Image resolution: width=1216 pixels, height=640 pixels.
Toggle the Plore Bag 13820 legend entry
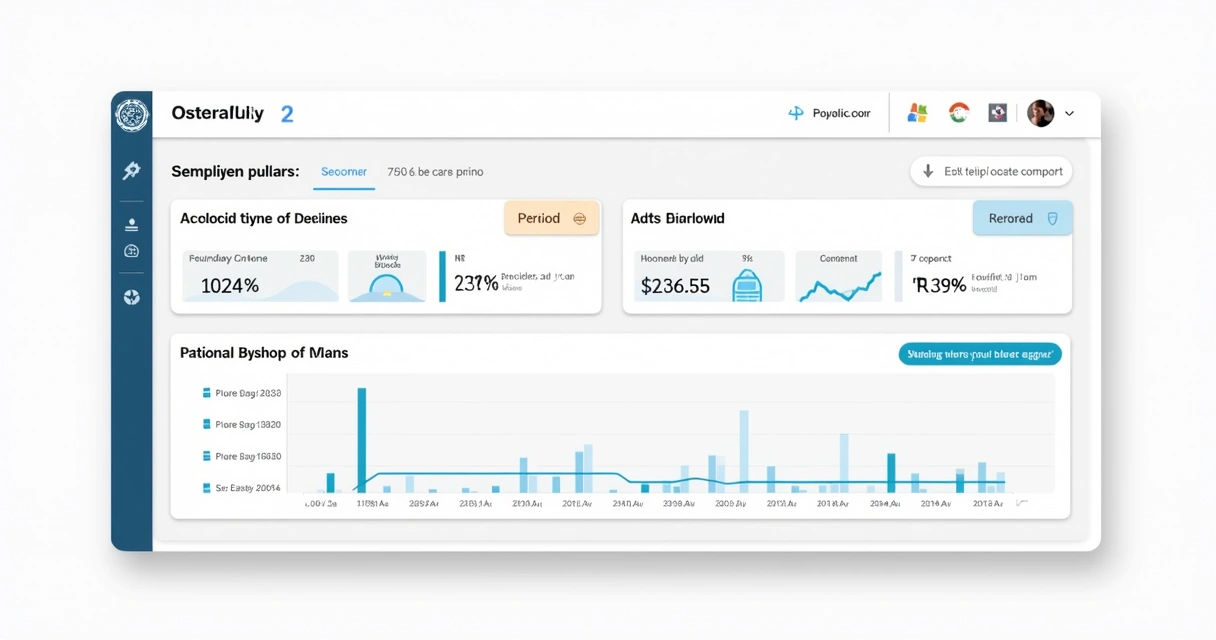tap(240, 424)
